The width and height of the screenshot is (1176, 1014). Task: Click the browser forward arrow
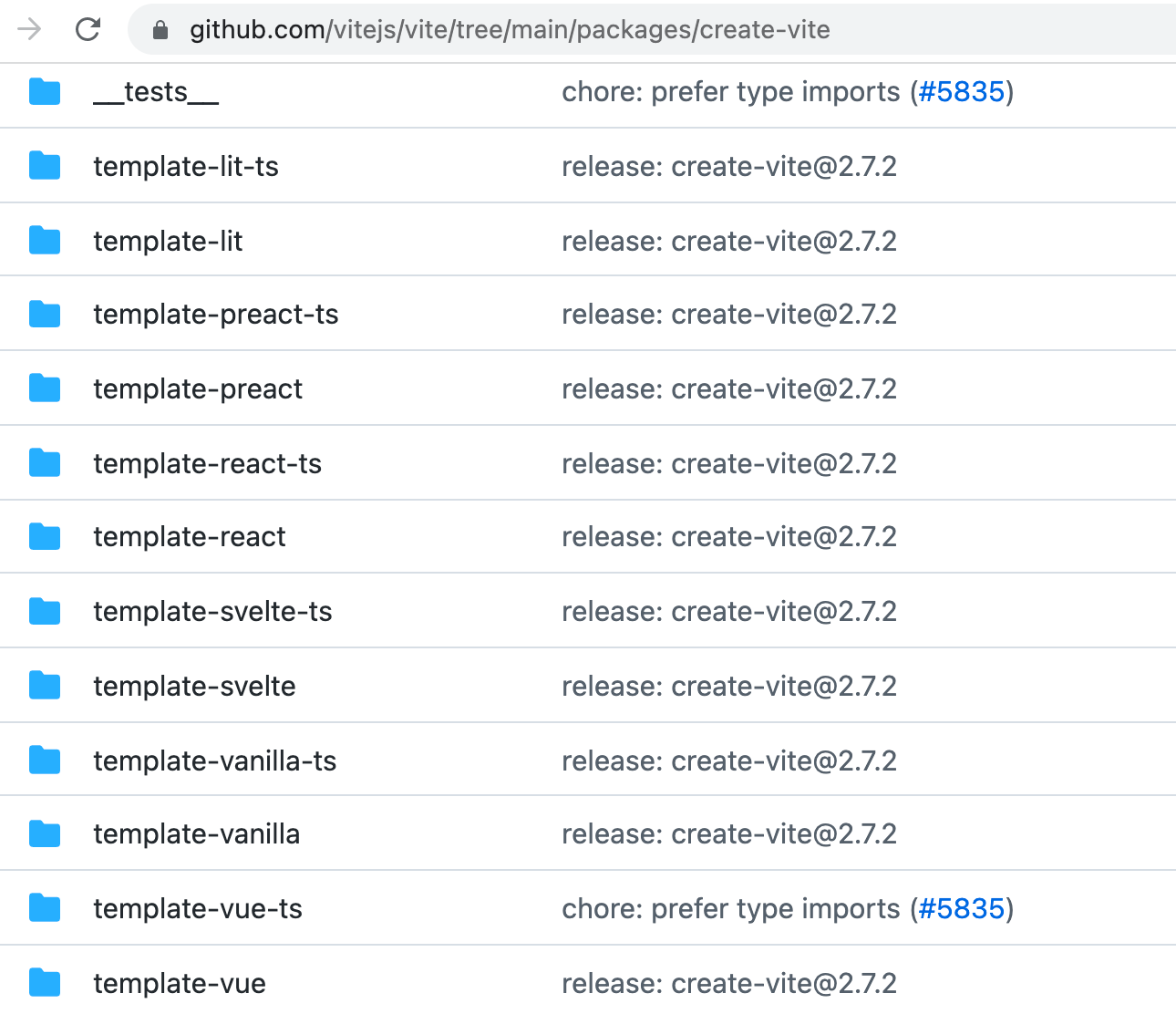[30, 30]
